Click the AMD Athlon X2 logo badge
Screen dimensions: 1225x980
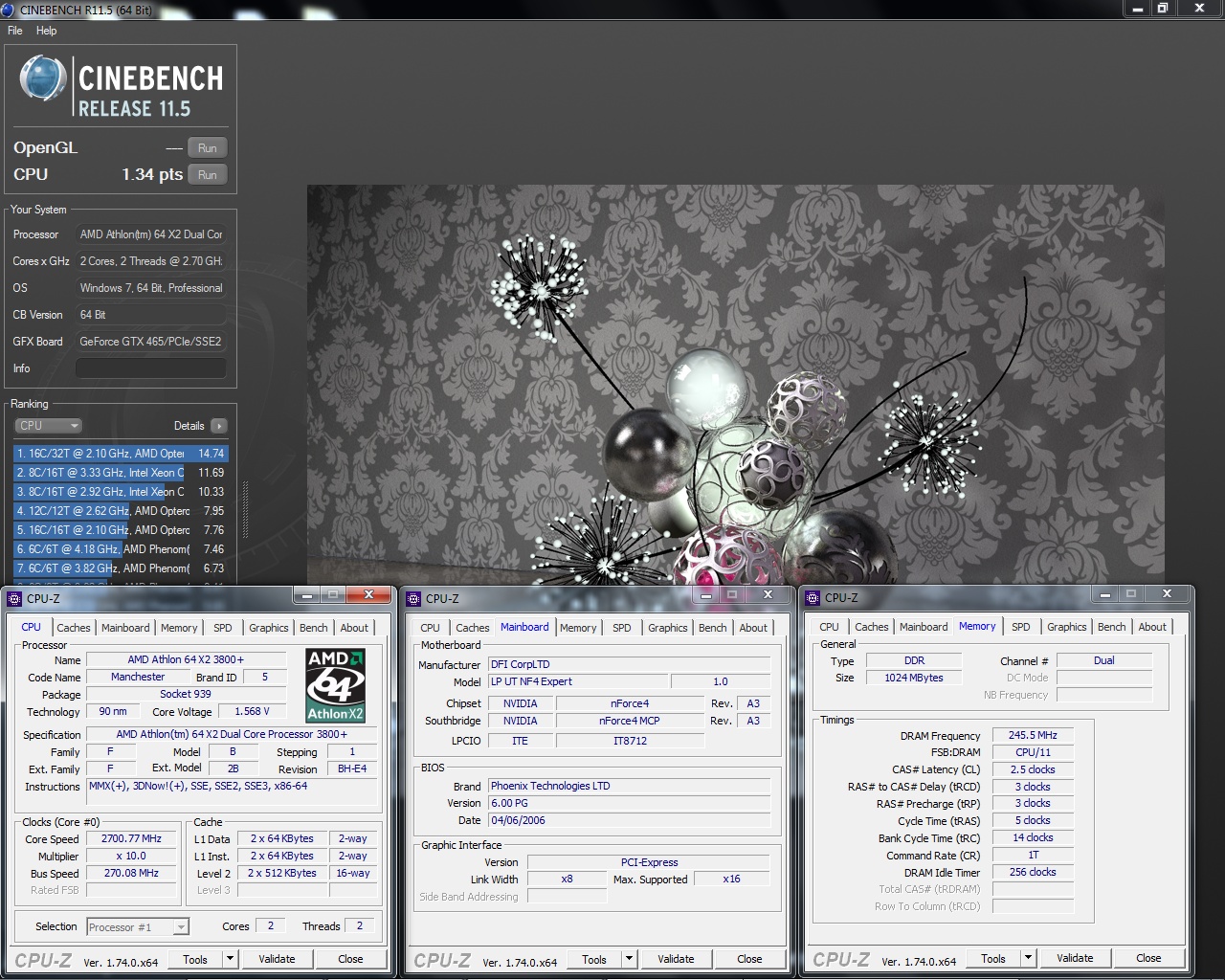point(335,685)
